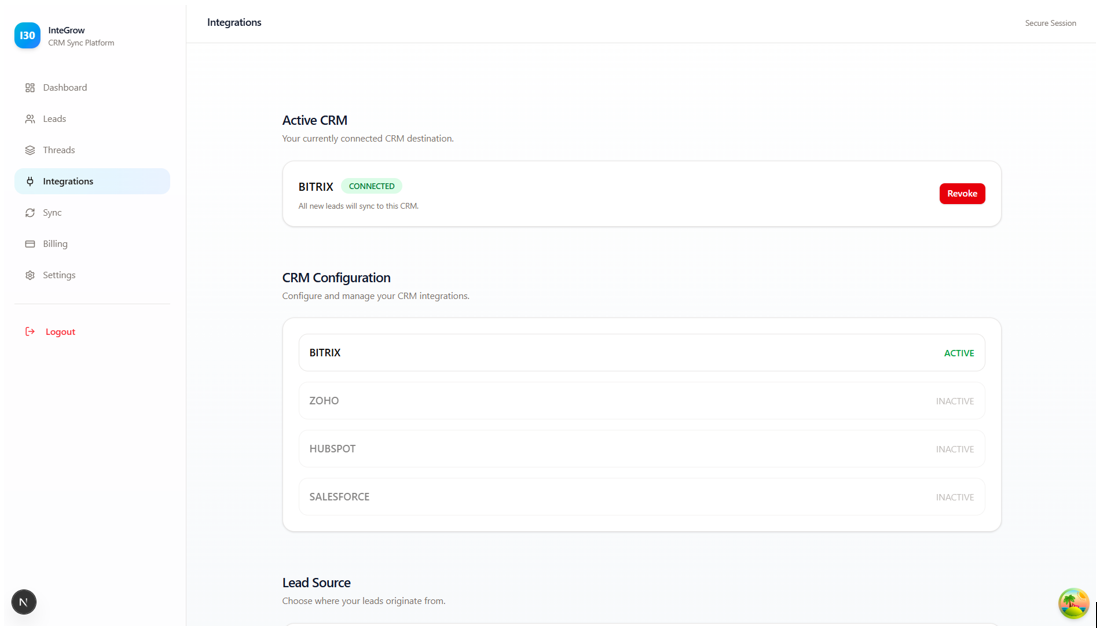Image resolution: width=1098 pixels, height=635 pixels.
Task: Click 'Choose where your leads originate from' text
Action: [x=363, y=601]
